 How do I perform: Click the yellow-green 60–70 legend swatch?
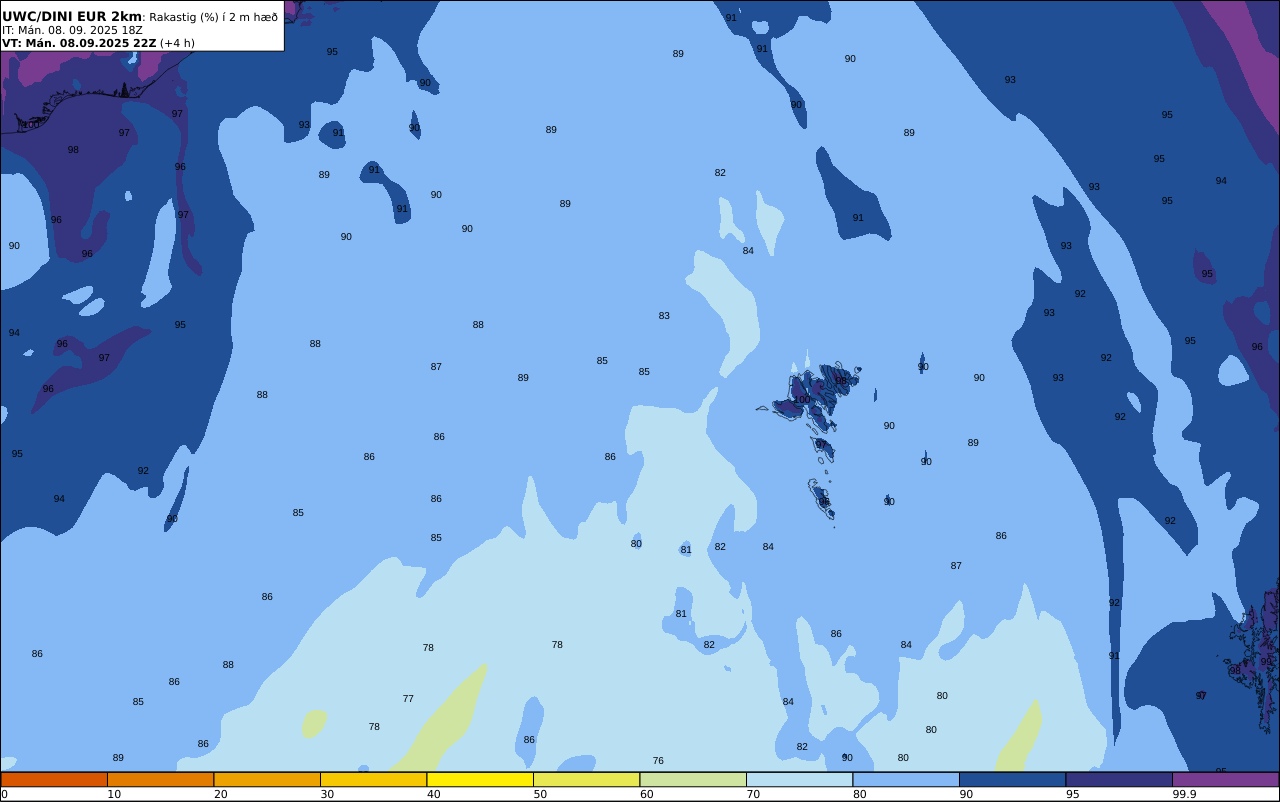[693, 779]
